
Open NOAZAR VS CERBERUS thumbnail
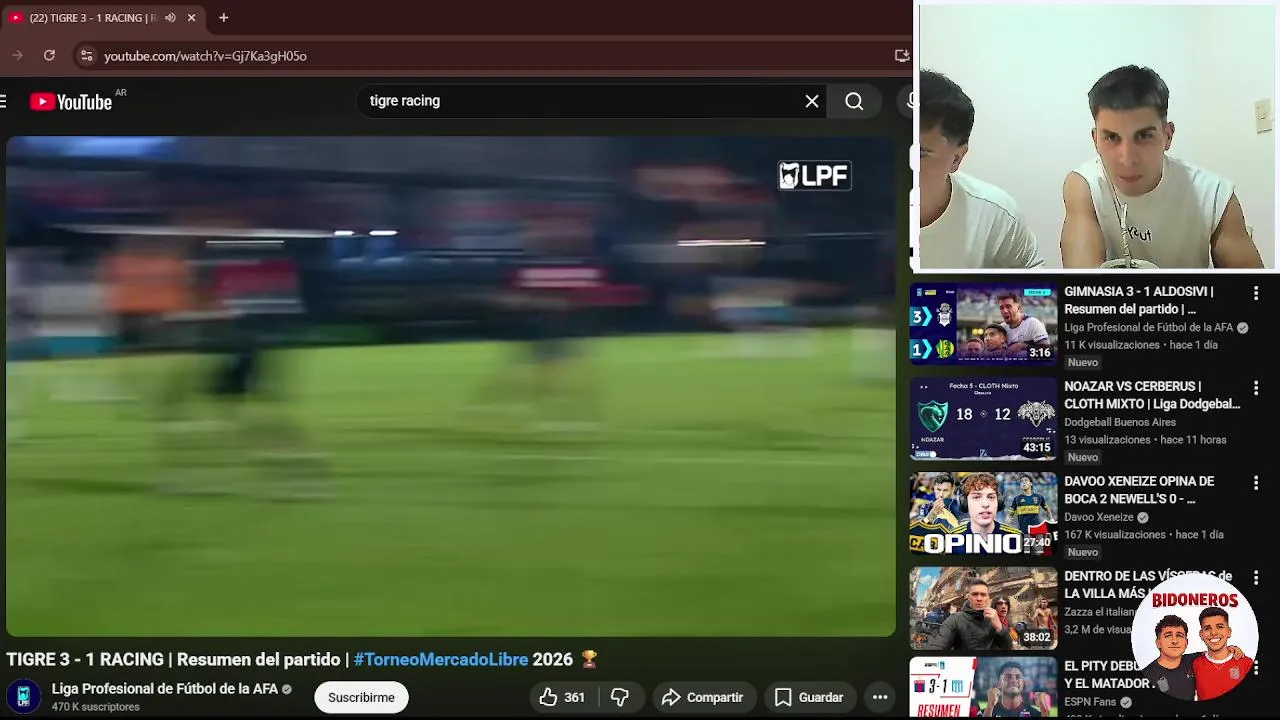point(983,419)
